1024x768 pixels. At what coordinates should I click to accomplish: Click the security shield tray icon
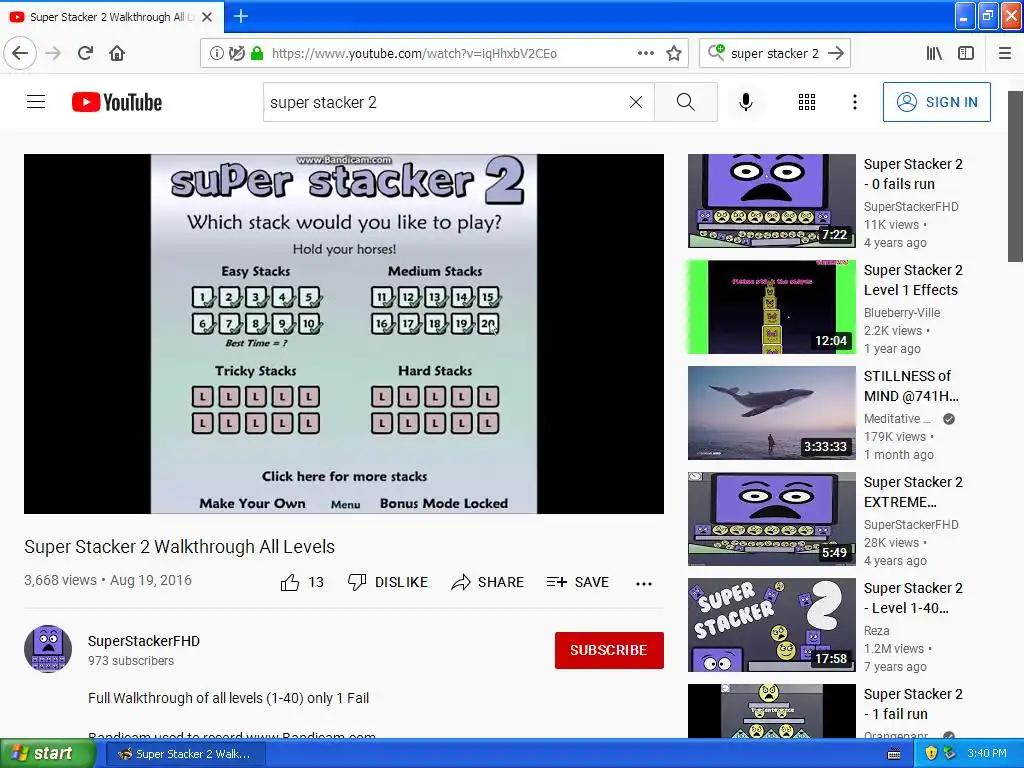pyautogui.click(x=931, y=754)
